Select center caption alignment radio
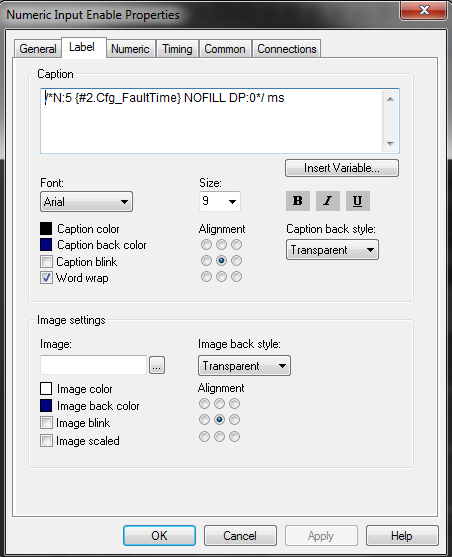Screen dimensions: 452x557 tap(221, 260)
